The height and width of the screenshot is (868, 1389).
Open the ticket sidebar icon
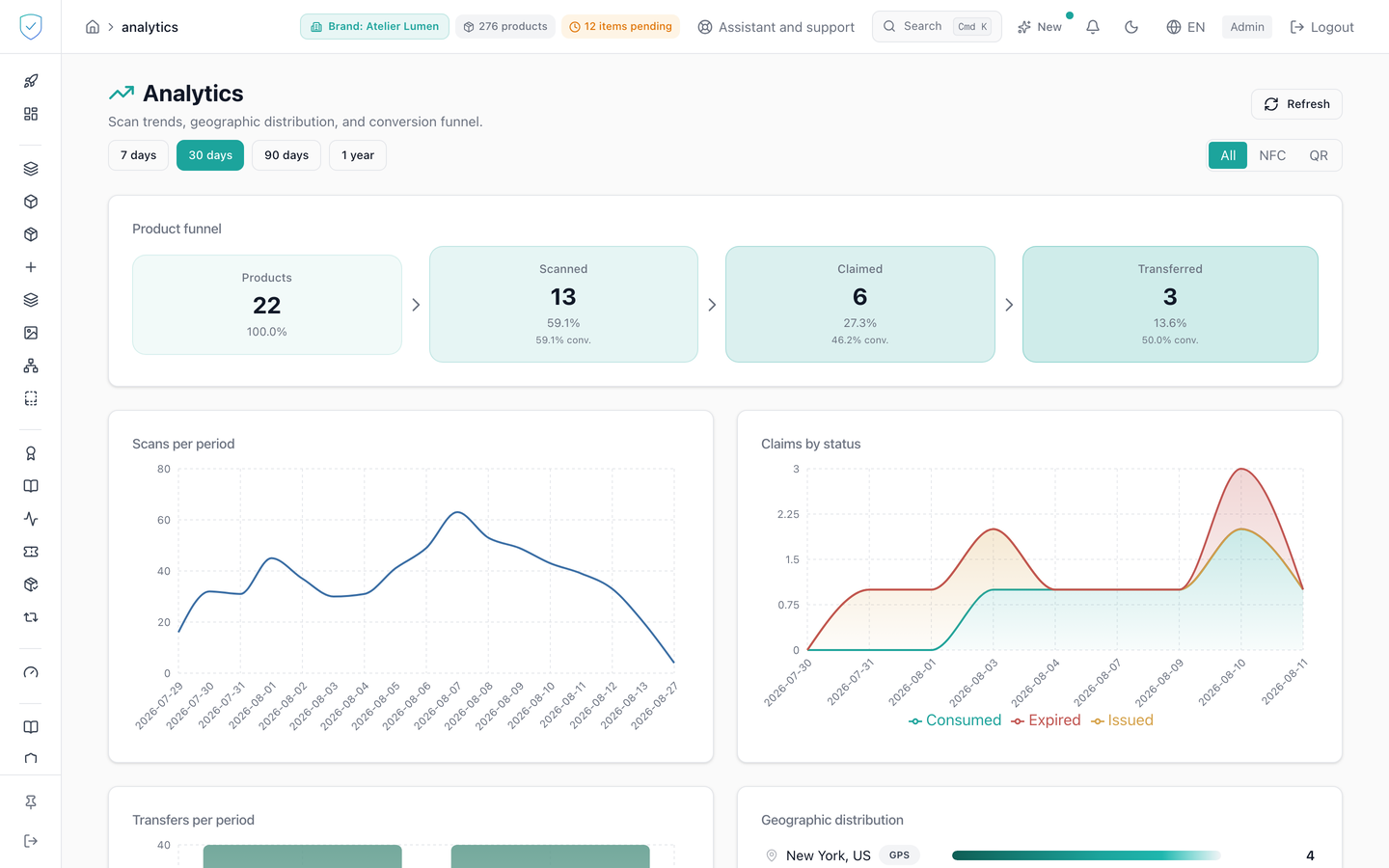point(31,552)
